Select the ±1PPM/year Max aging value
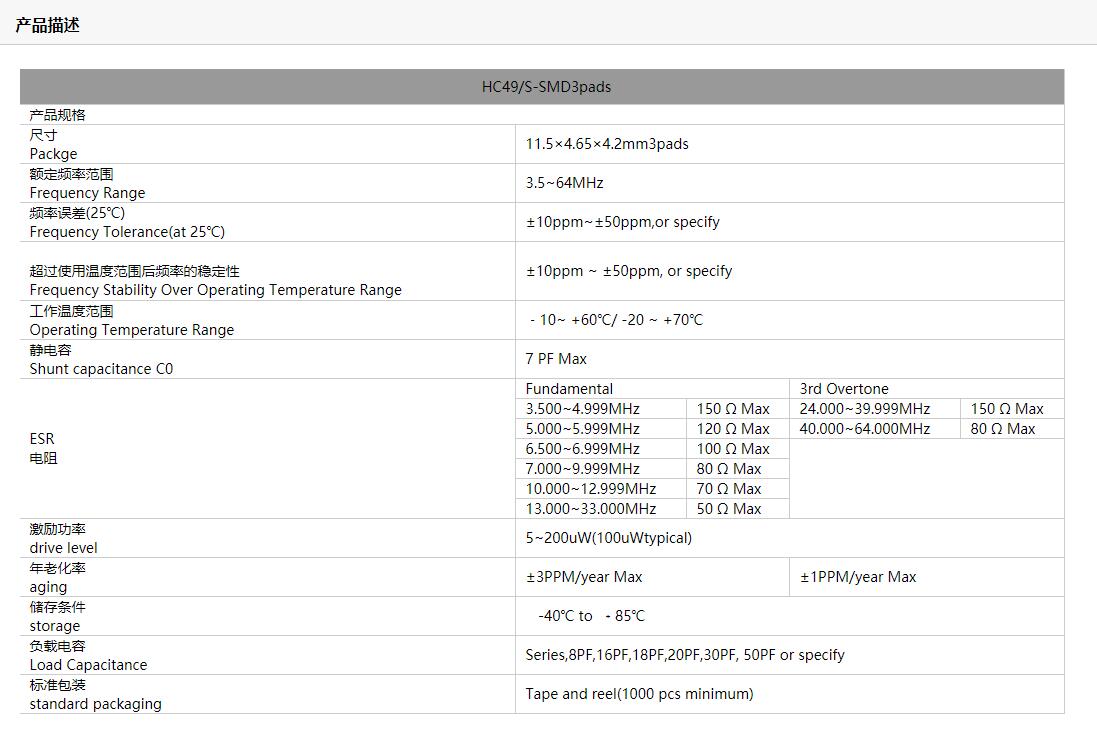Screen dimensions: 1097x730 click(x=858, y=577)
